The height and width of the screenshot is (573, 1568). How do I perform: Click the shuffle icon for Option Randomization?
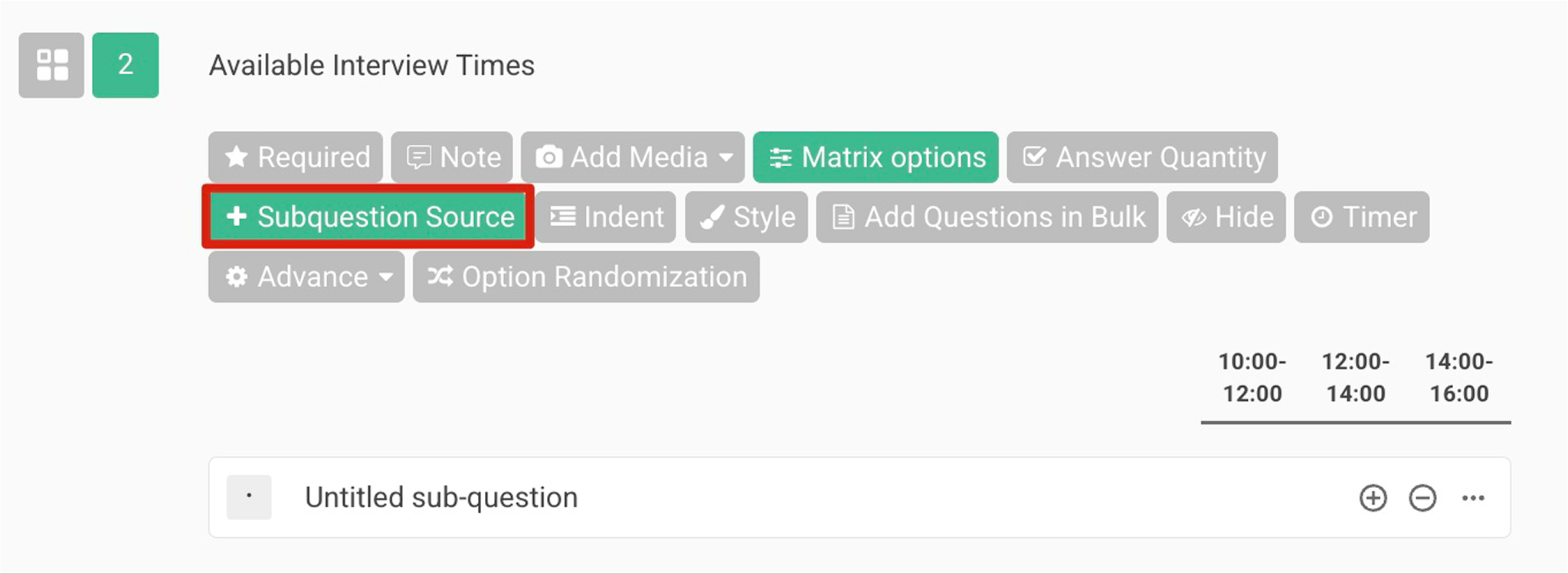(441, 277)
